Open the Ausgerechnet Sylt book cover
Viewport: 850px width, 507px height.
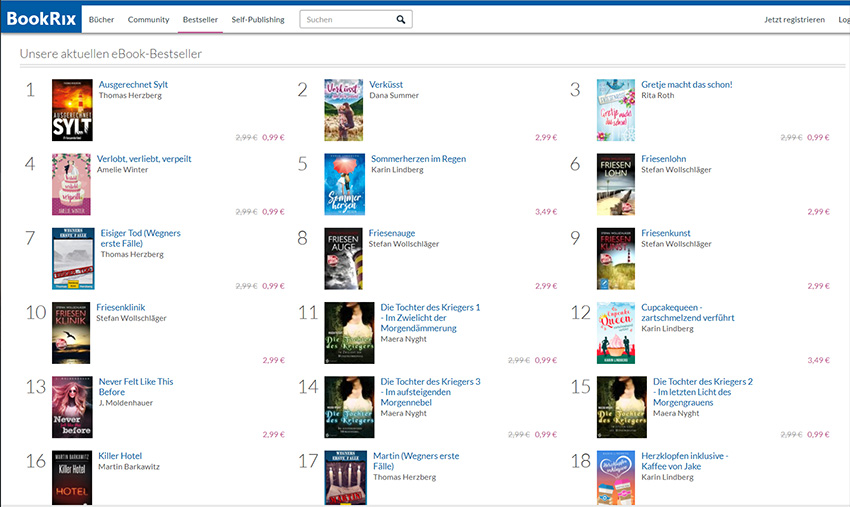click(x=72, y=110)
